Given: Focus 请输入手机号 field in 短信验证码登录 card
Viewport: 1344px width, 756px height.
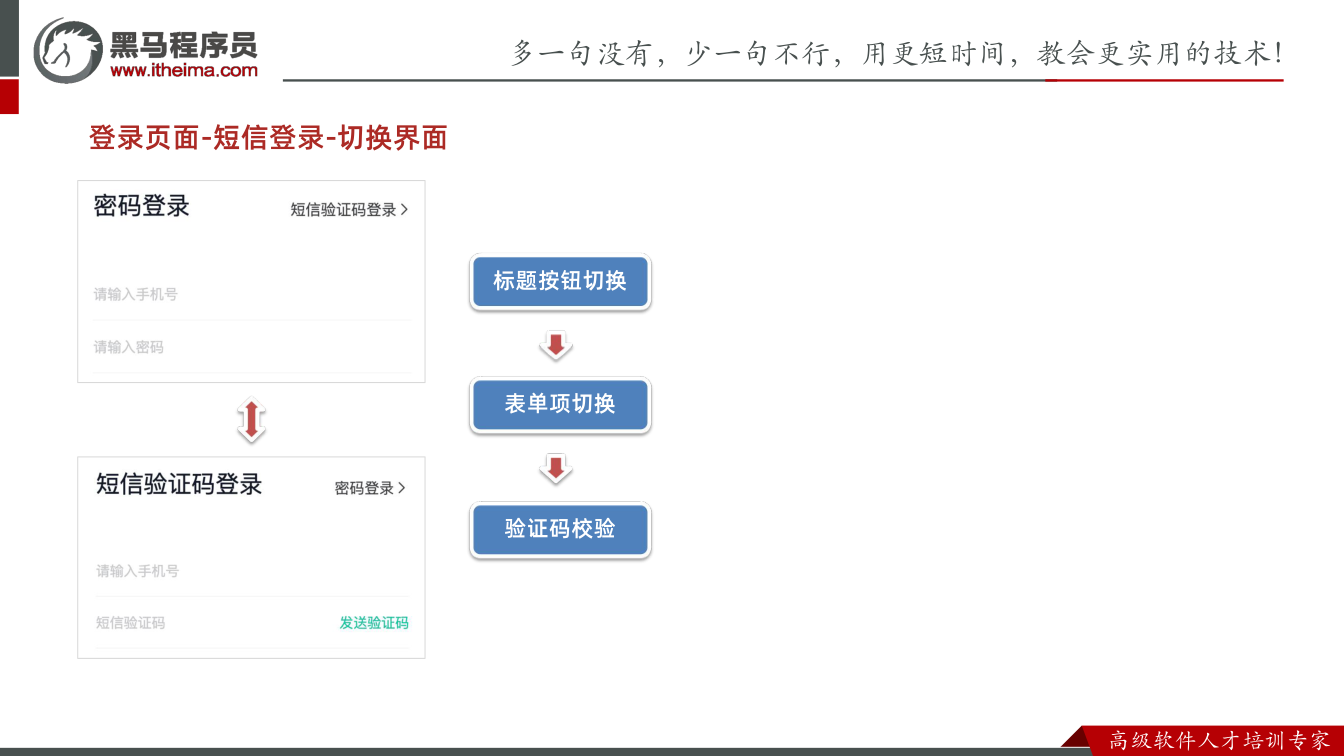Looking at the screenshot, I should (252, 571).
